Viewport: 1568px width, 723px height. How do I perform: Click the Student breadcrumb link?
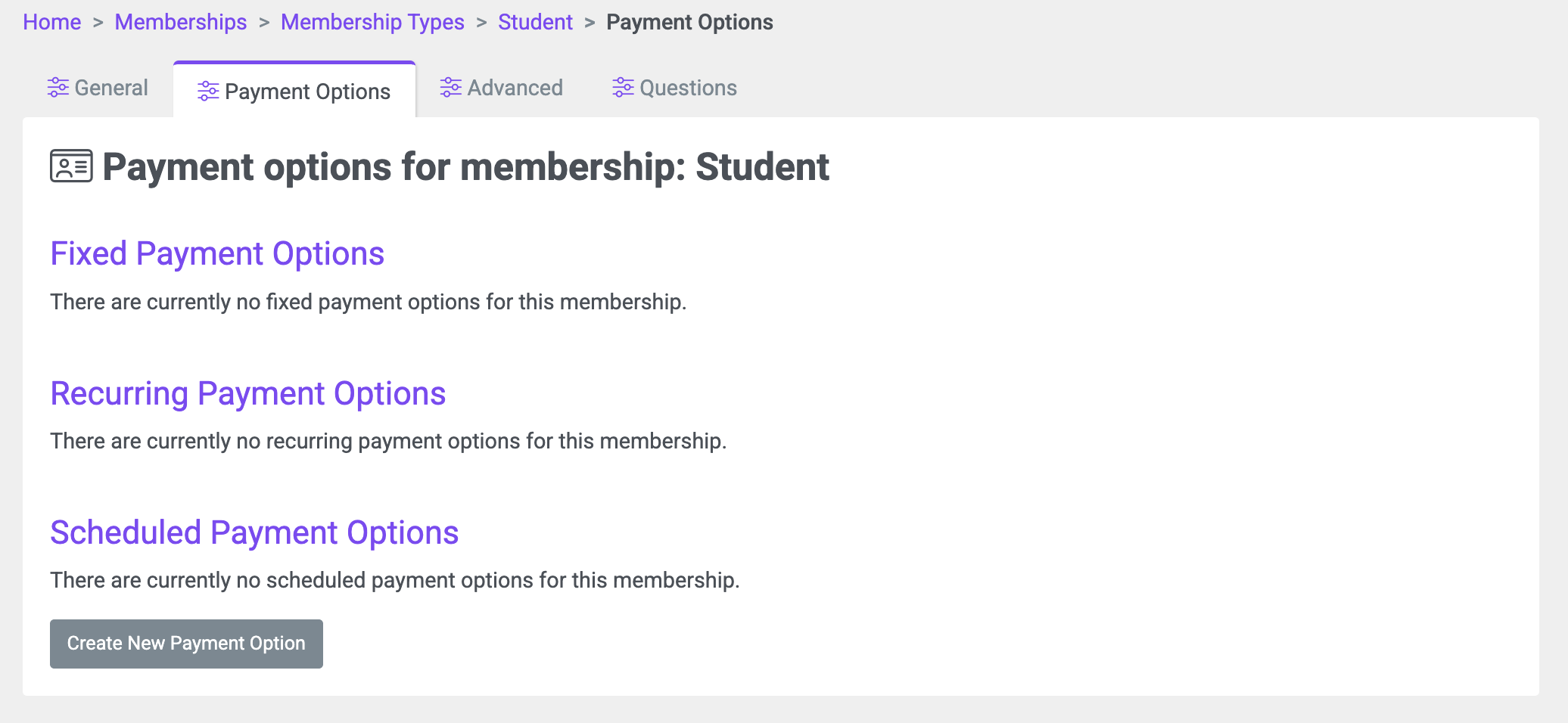point(535,22)
